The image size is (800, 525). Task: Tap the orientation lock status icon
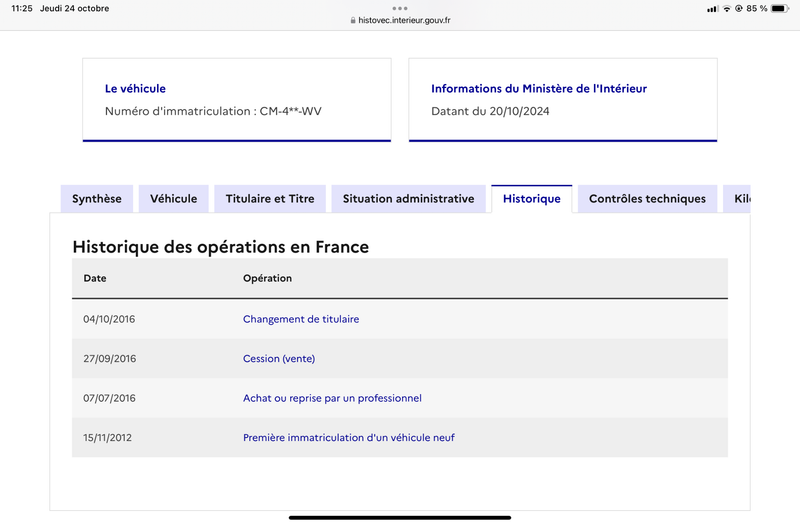tap(738, 9)
